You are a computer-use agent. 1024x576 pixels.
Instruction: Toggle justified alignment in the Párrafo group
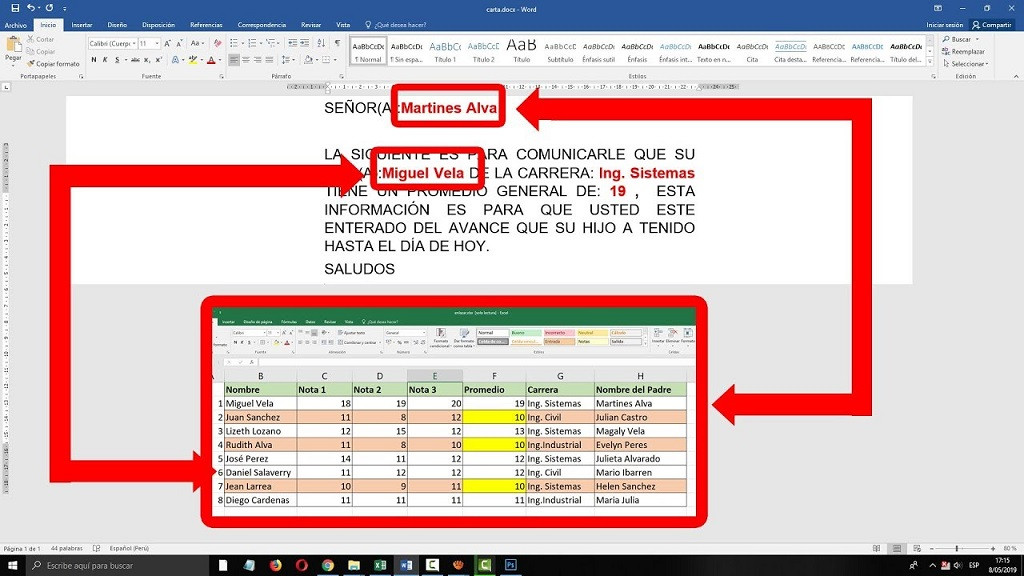(x=271, y=60)
